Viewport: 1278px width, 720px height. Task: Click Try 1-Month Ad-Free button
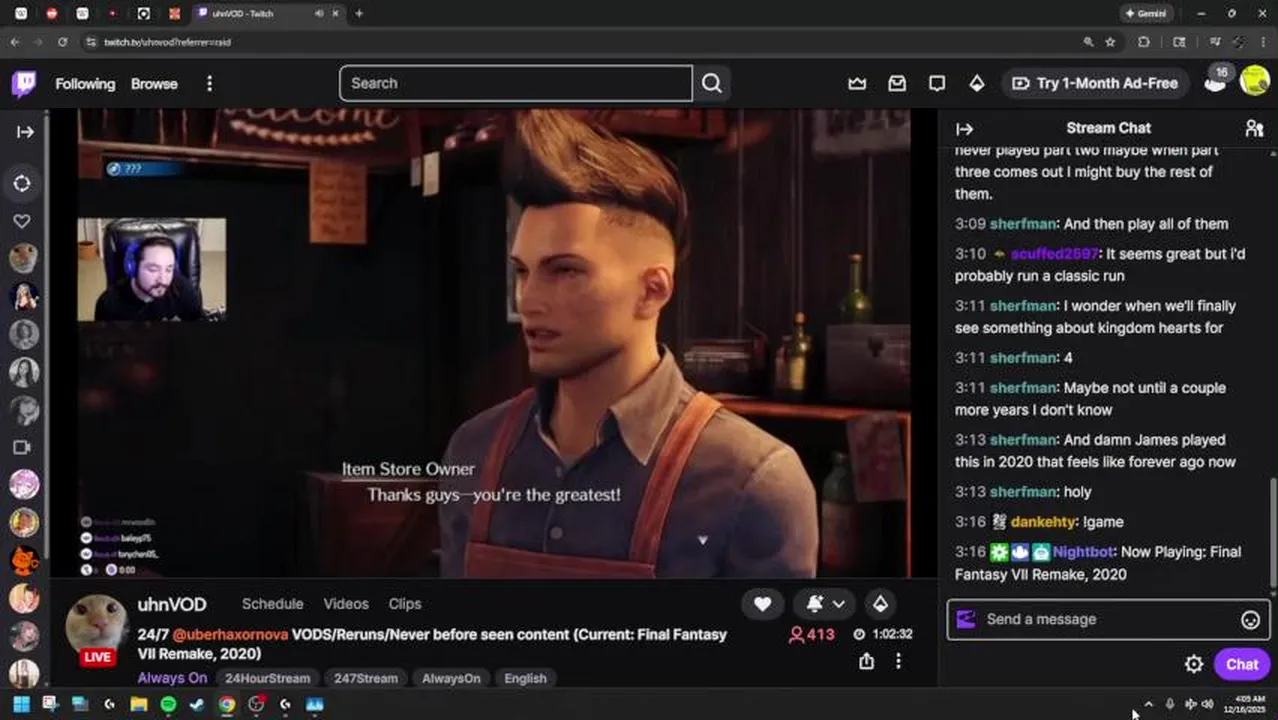1094,83
